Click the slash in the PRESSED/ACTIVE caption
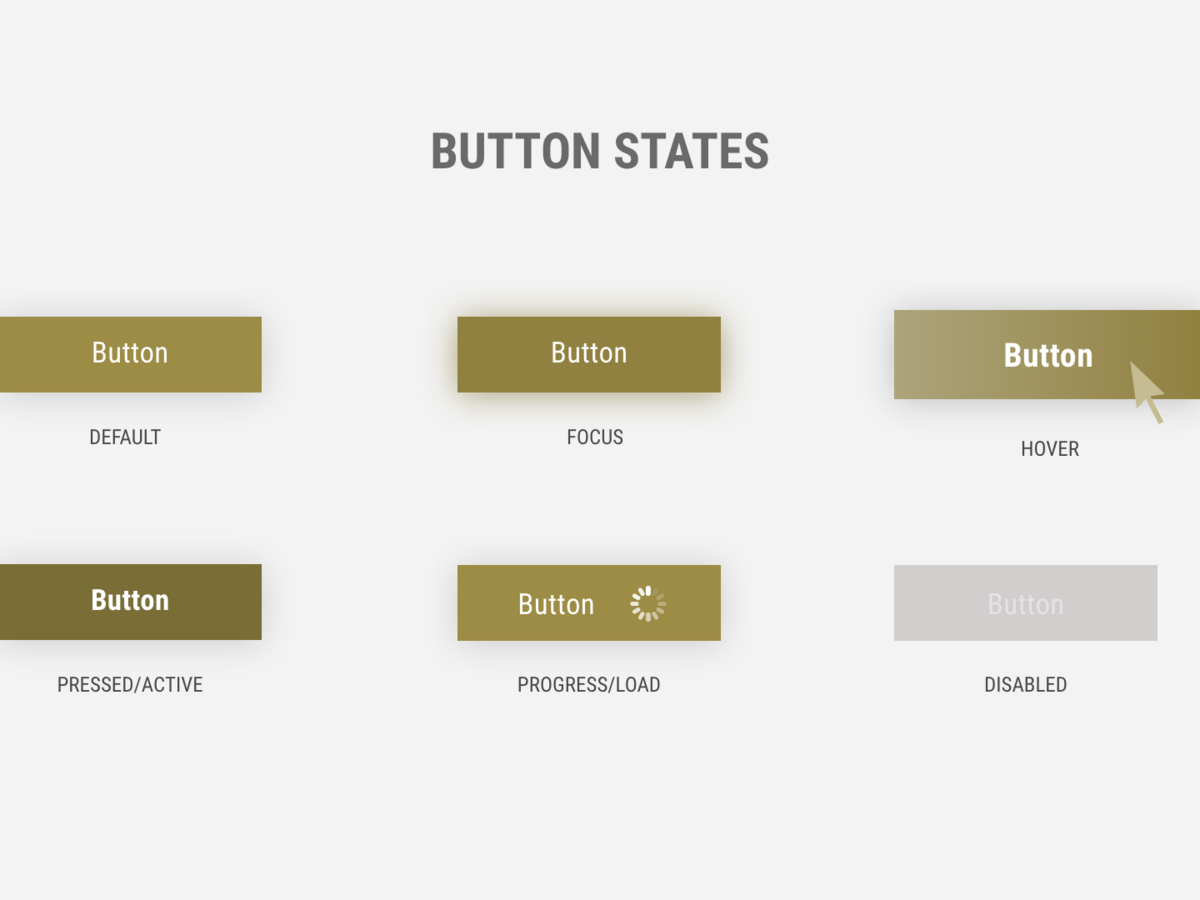This screenshot has width=1200, height=900. click(138, 685)
